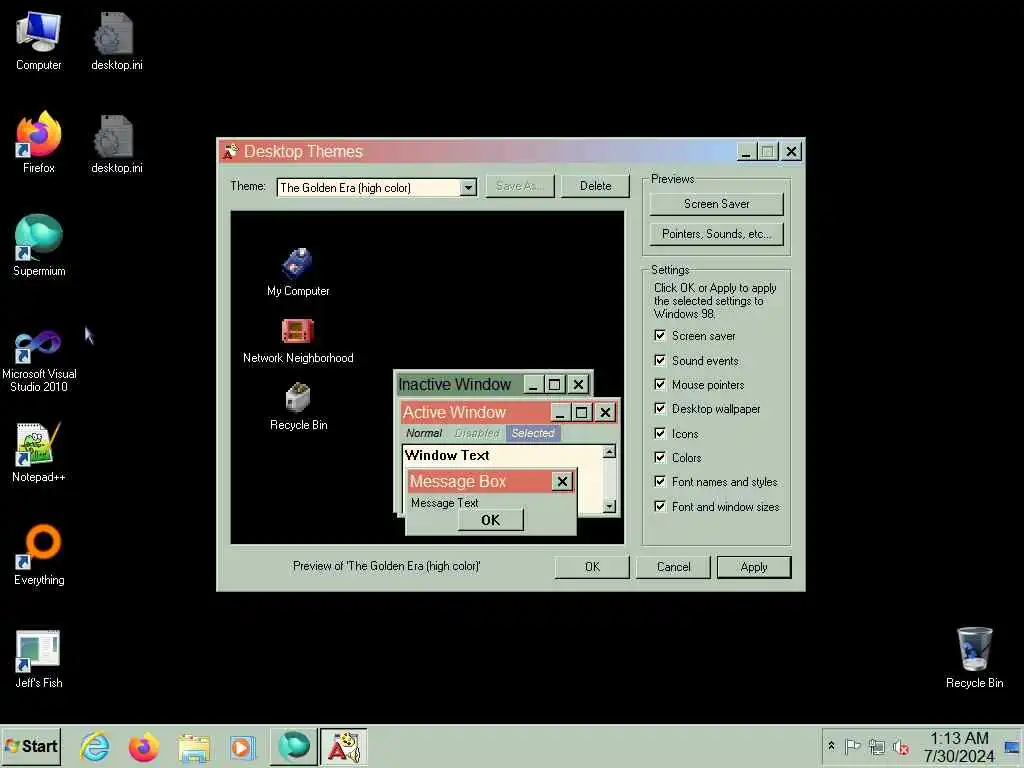This screenshot has width=1024, height=768.
Task: Uncheck the Desktop wallpaper setting
Action: coord(660,409)
